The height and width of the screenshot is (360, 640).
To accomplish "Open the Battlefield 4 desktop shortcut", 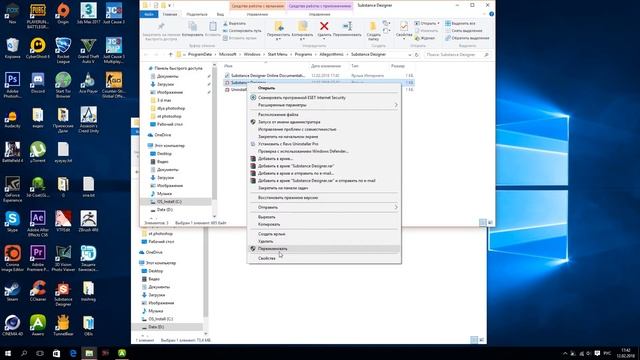I will pyautogui.click(x=12, y=152).
